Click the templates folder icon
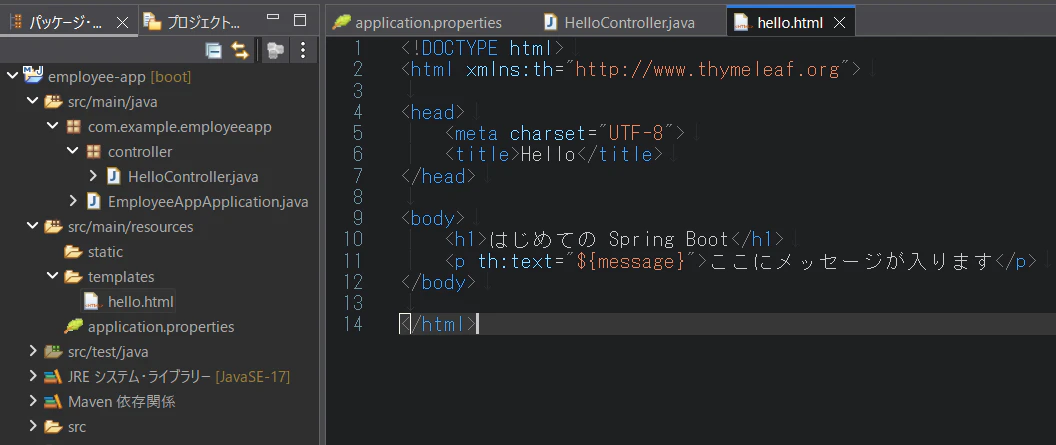1056x445 pixels. point(73,277)
